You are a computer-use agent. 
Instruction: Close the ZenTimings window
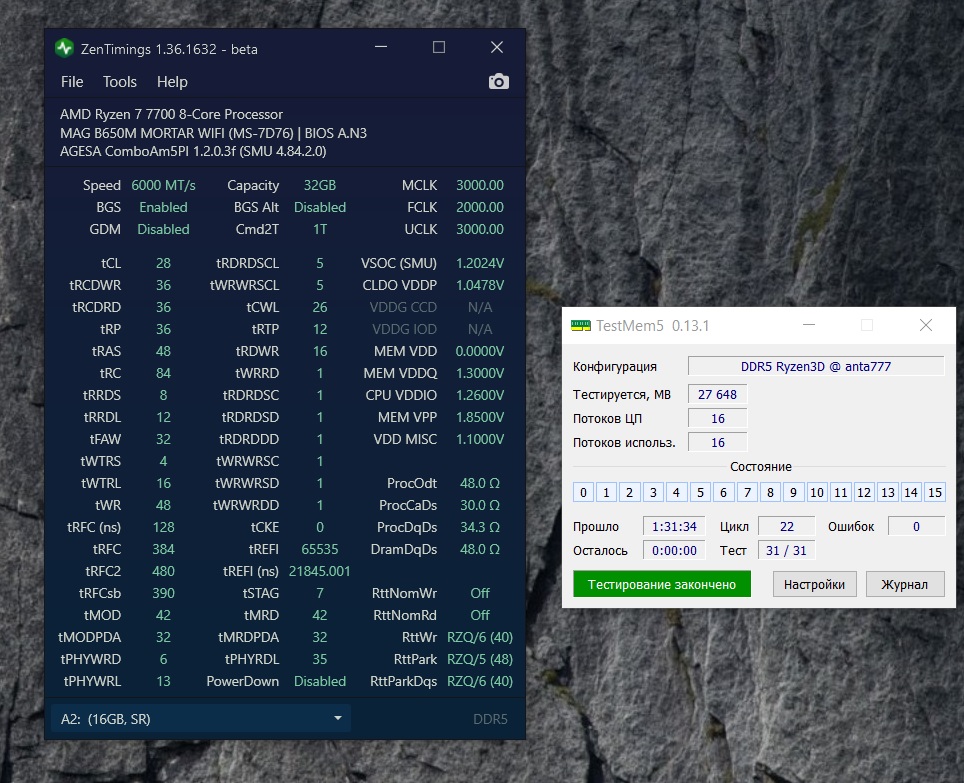tap(497, 47)
